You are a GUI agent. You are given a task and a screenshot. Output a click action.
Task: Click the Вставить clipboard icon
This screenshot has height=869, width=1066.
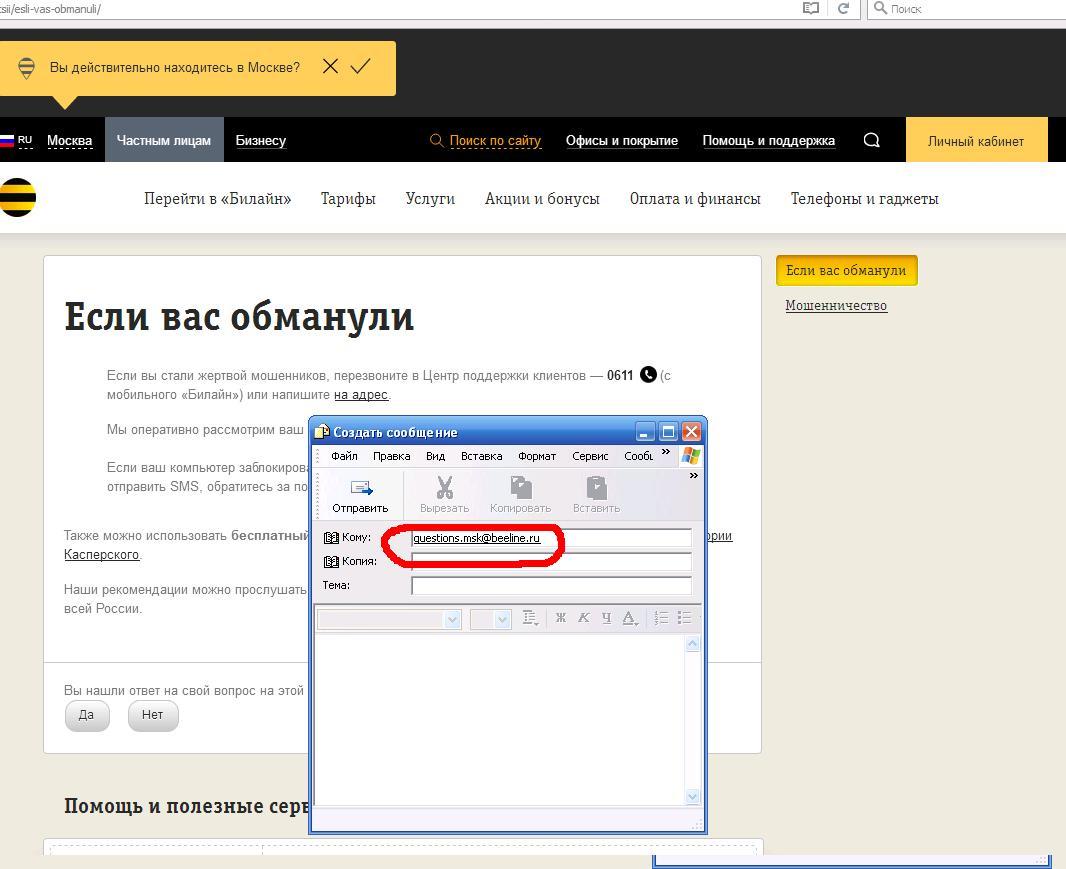click(x=596, y=488)
